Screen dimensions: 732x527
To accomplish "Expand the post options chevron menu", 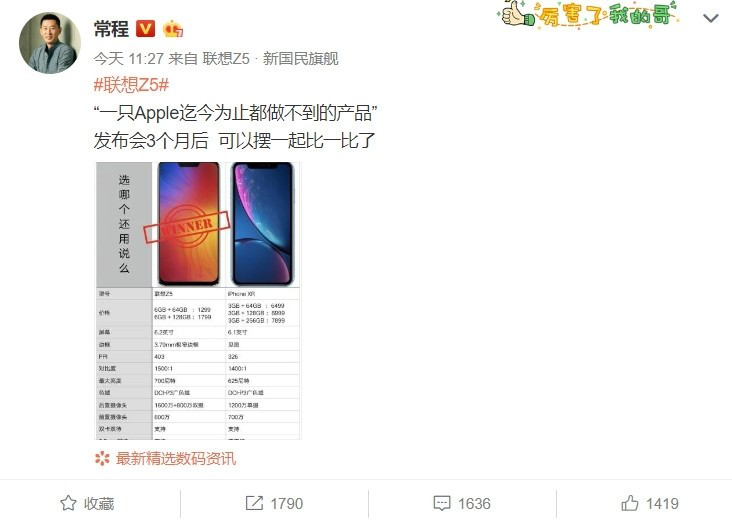I will click(x=711, y=18).
